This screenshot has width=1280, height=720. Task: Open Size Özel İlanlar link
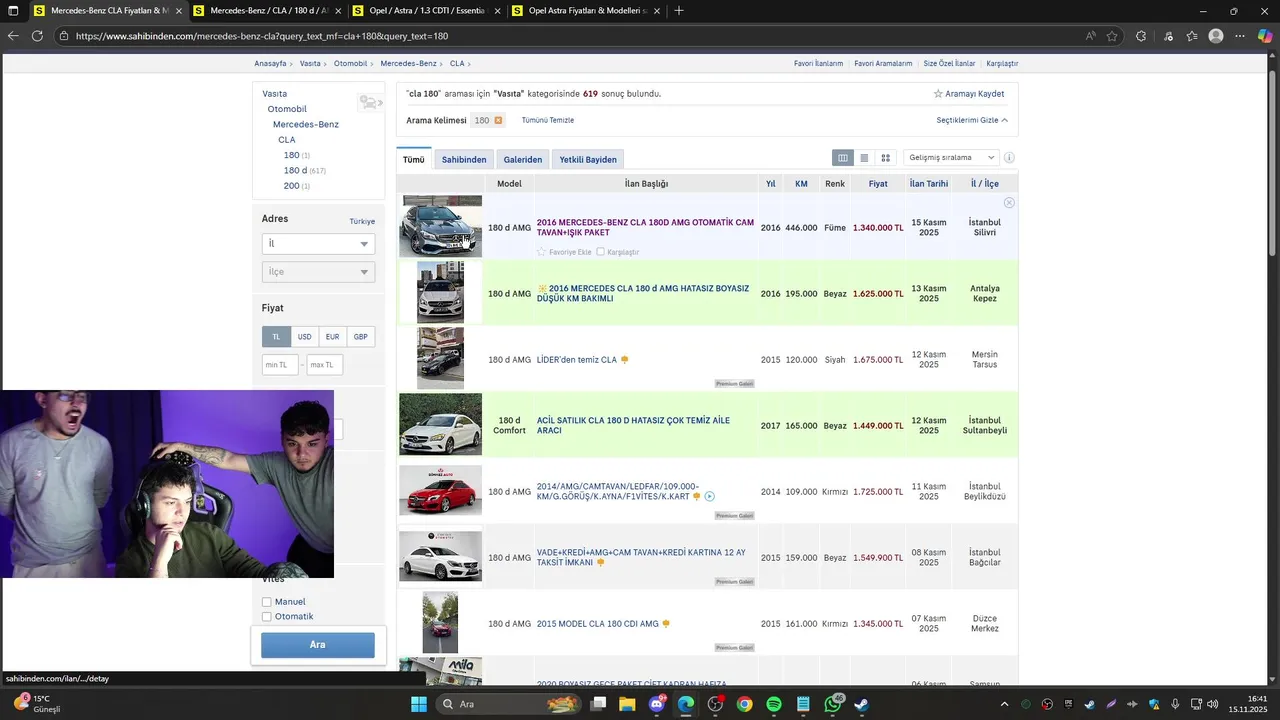point(949,63)
